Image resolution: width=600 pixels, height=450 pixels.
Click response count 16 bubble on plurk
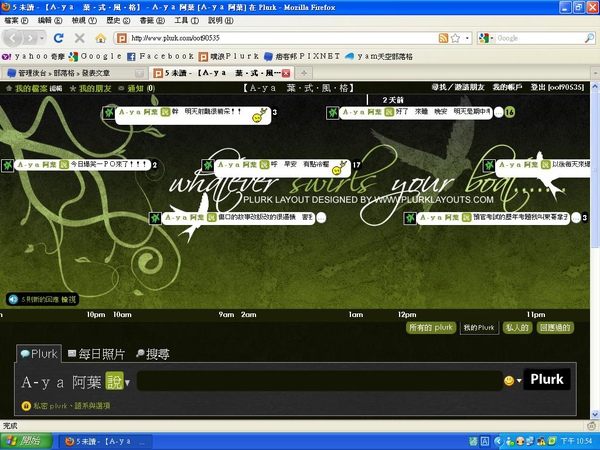[x=509, y=112]
